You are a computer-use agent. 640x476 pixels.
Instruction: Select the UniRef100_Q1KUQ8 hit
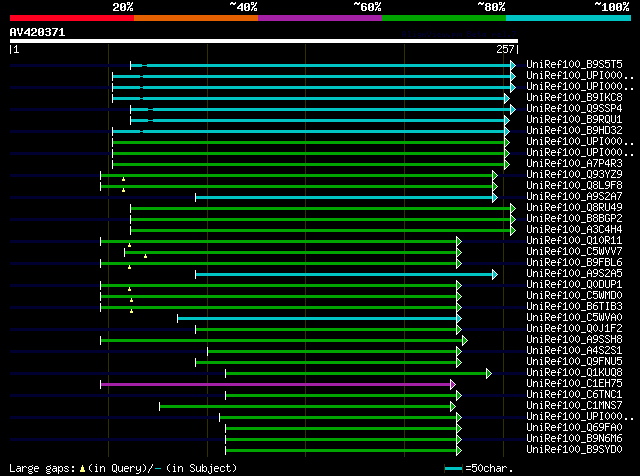(574, 373)
